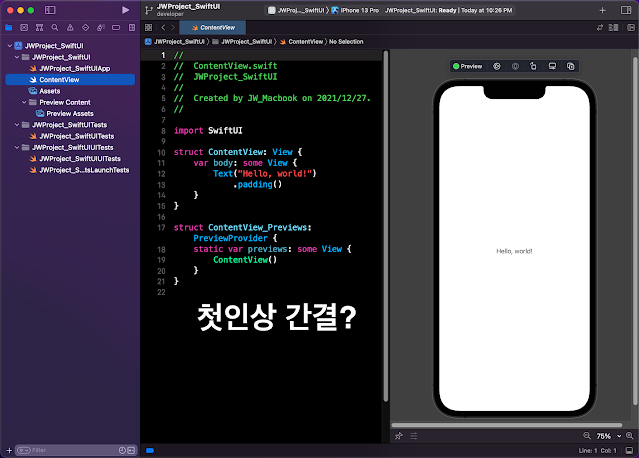639x458 pixels.
Task: Open canvas layout options icon
Action: pyautogui.click(x=414, y=436)
